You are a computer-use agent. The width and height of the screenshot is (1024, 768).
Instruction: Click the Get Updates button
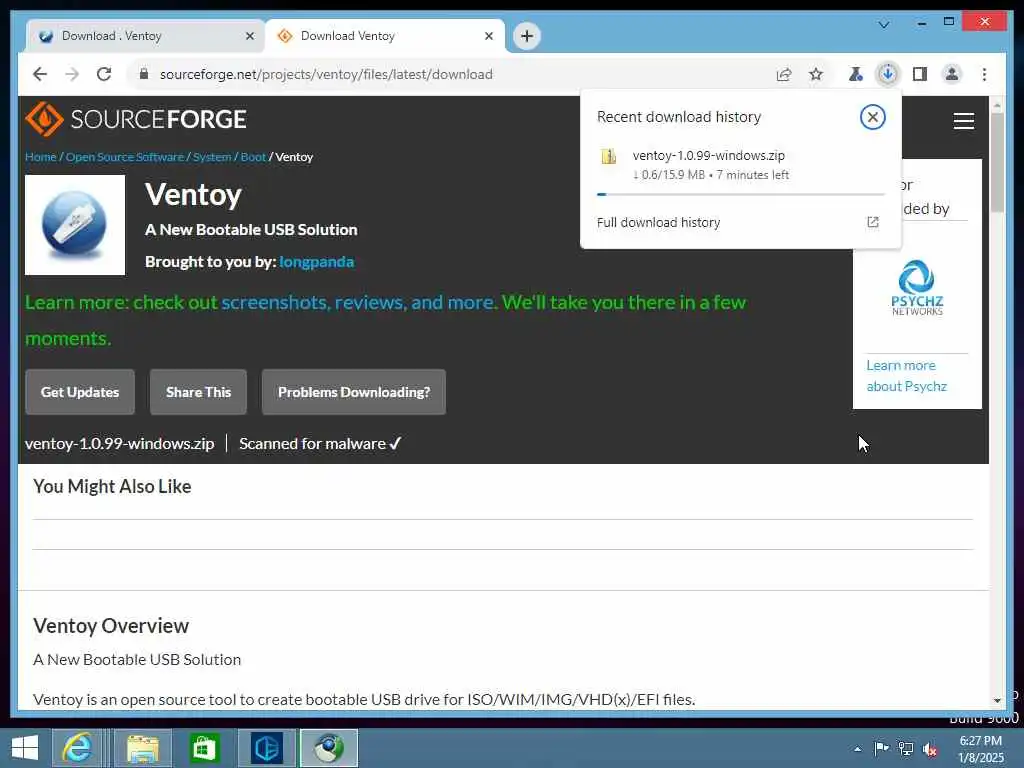(x=80, y=392)
